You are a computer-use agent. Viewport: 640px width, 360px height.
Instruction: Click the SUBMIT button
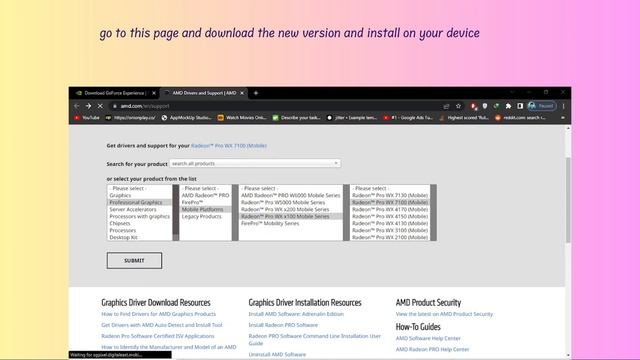coord(134,260)
